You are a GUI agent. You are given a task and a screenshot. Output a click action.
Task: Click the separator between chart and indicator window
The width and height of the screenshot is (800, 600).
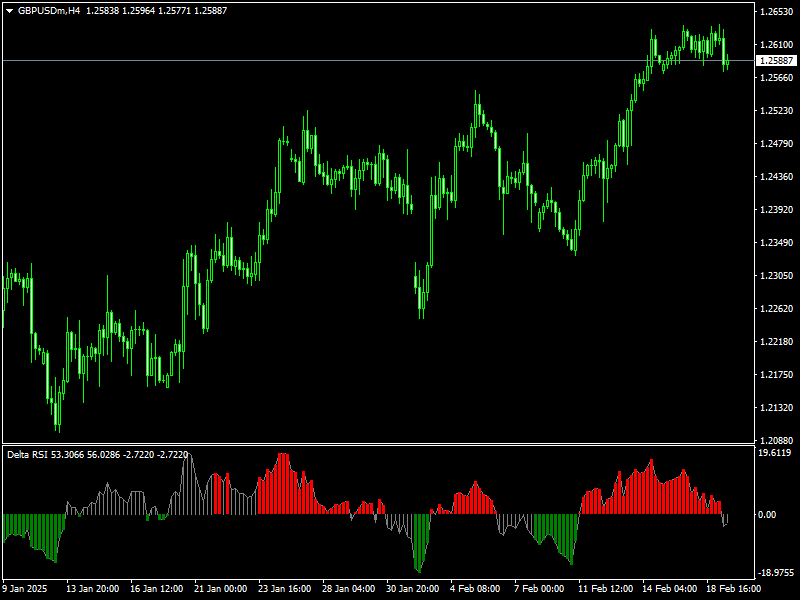(400, 443)
